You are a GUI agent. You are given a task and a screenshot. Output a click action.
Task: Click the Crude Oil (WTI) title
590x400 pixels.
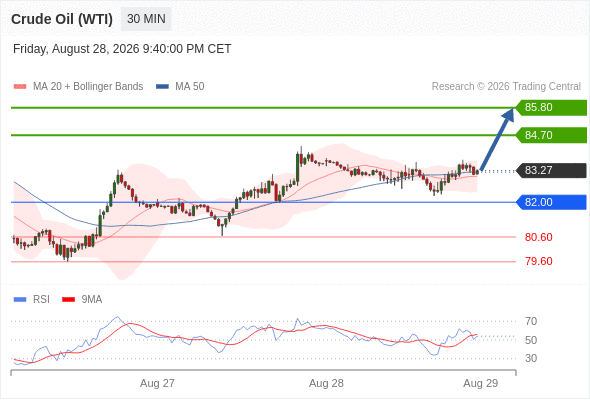point(62,19)
